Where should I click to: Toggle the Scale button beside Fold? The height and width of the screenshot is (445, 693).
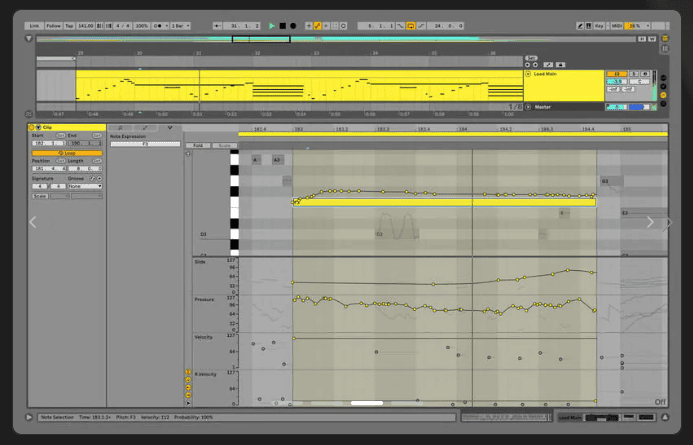(x=225, y=145)
